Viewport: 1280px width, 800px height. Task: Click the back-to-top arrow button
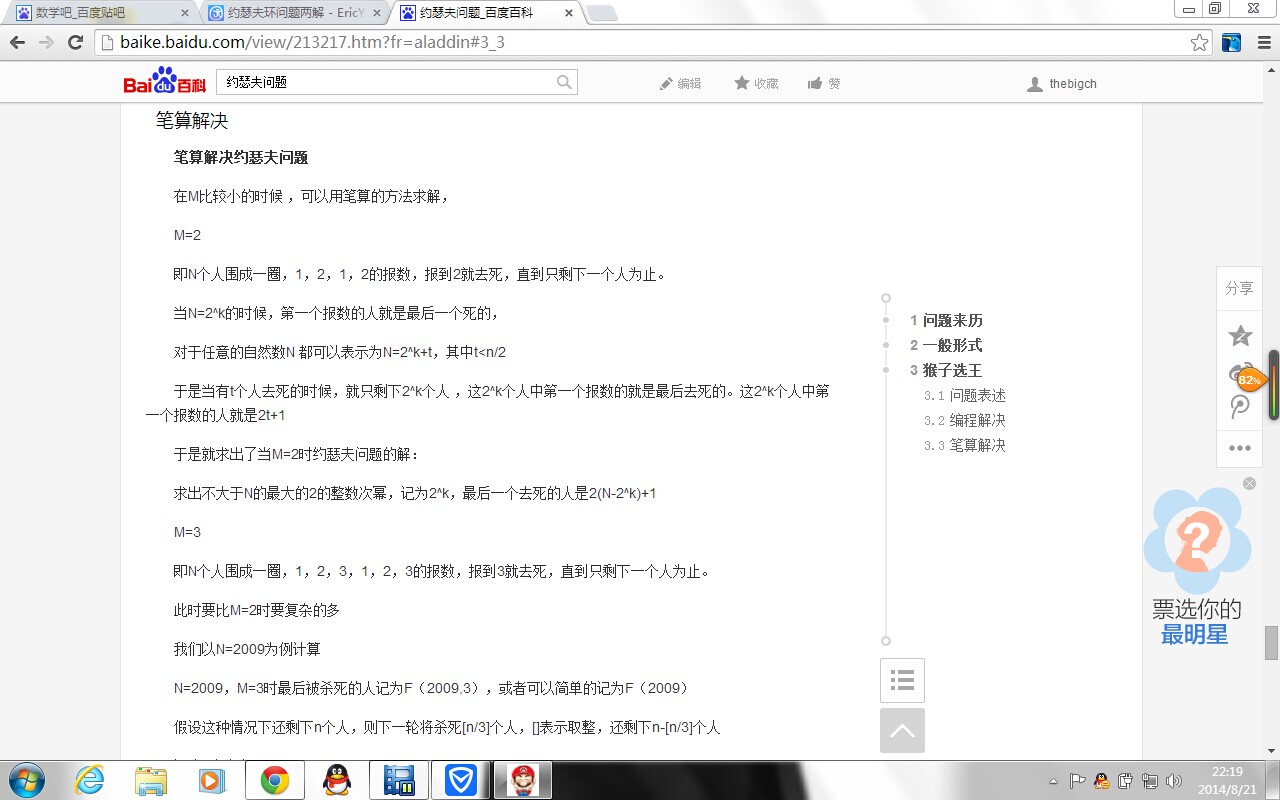[x=902, y=731]
